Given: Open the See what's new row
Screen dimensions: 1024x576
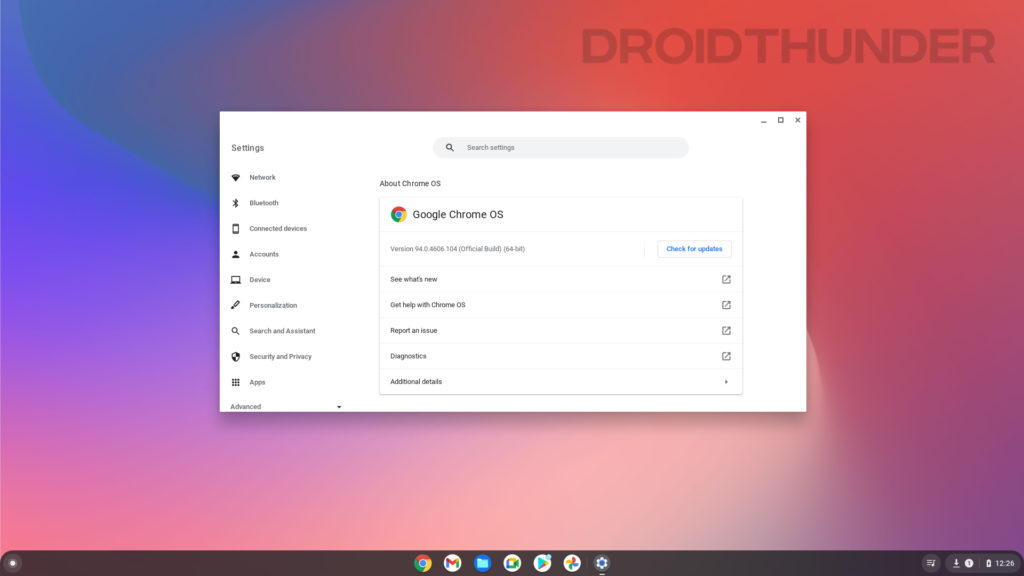Looking at the screenshot, I should [561, 280].
